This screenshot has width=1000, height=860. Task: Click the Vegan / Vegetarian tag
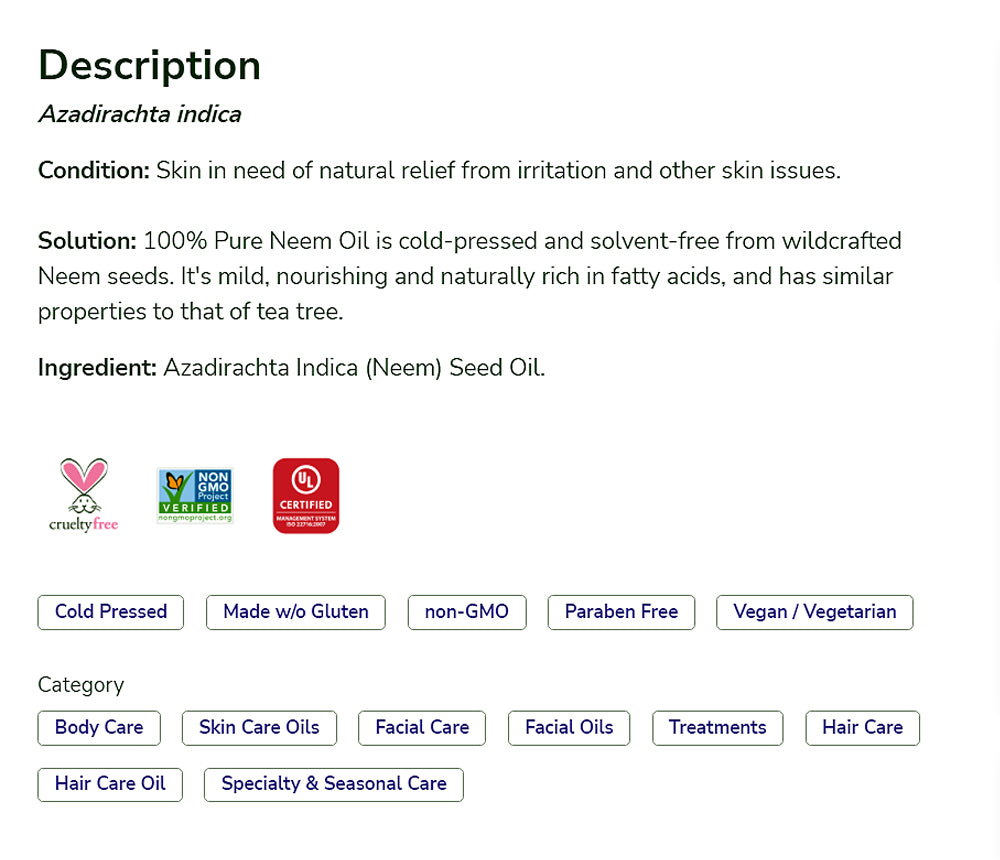814,612
